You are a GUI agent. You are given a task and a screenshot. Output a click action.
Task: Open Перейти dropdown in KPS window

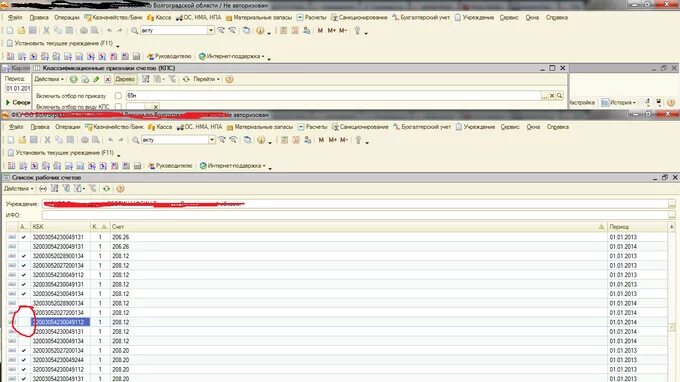point(206,79)
